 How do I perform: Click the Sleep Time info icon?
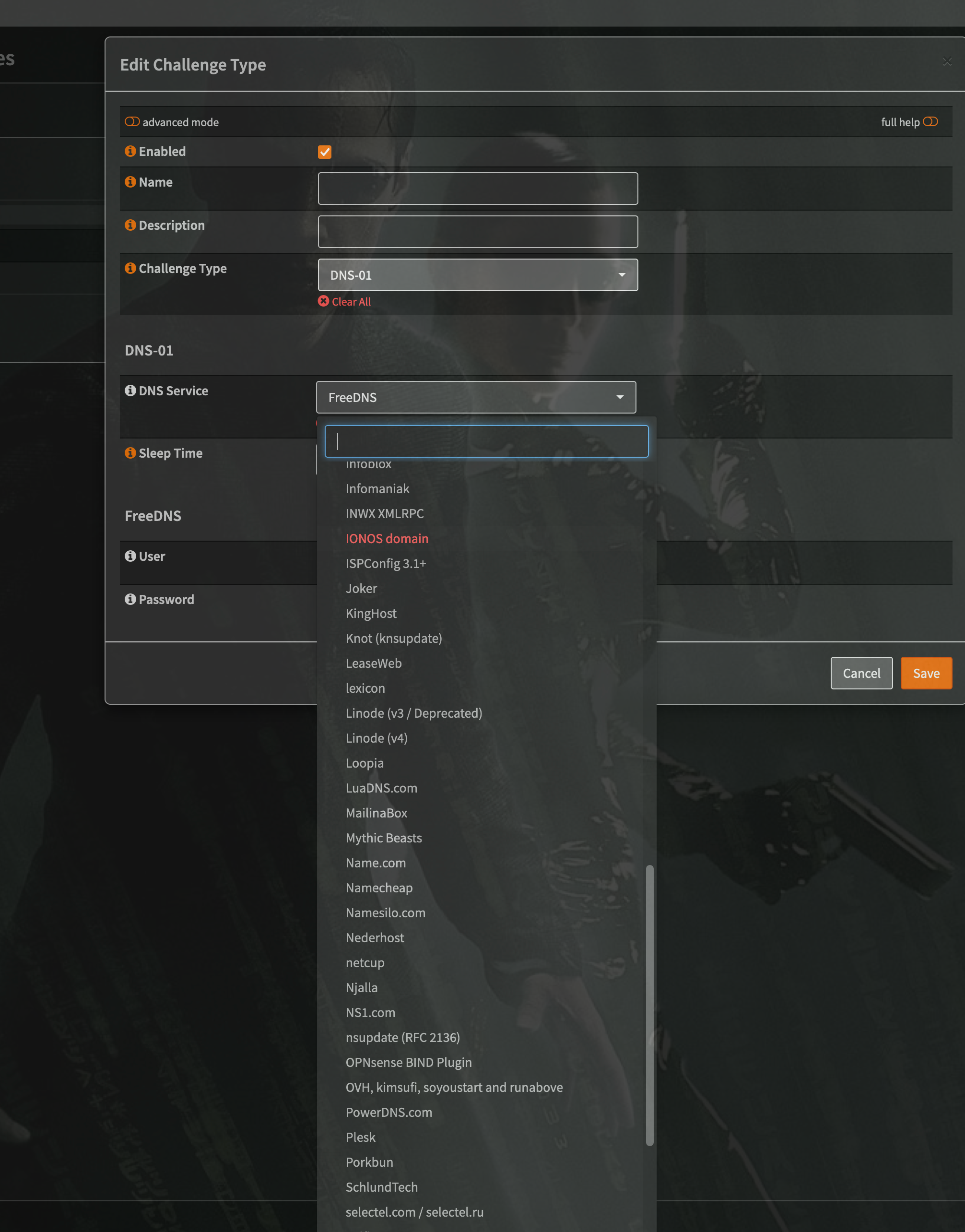pos(130,453)
